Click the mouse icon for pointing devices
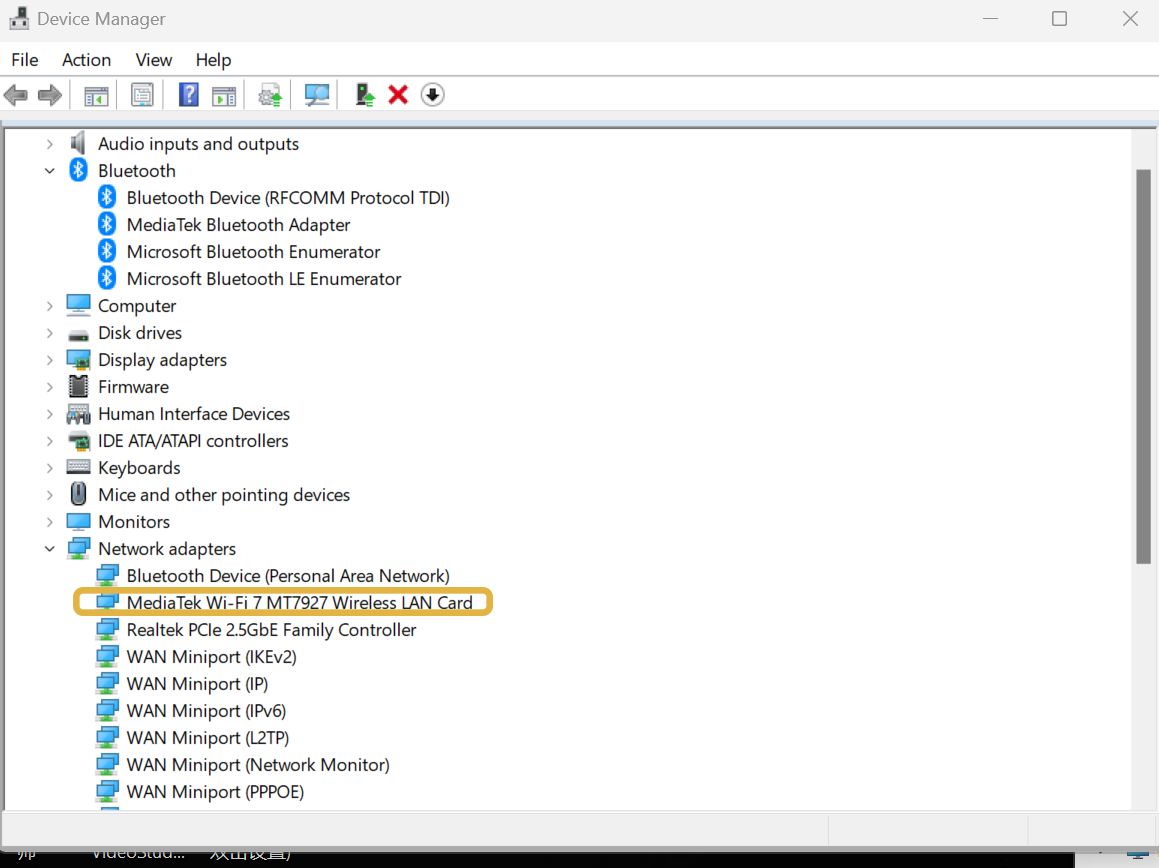Screen dimensions: 1159x868 (78, 493)
